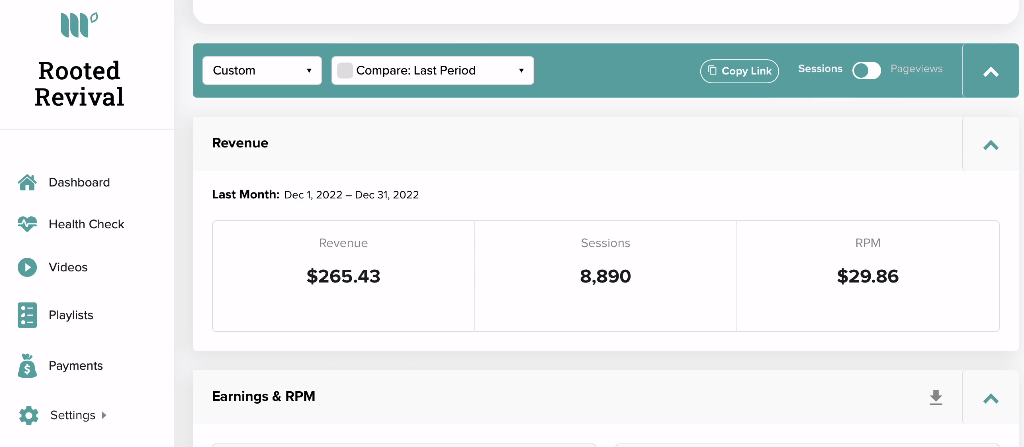Open the Playlists list icon

(27, 315)
